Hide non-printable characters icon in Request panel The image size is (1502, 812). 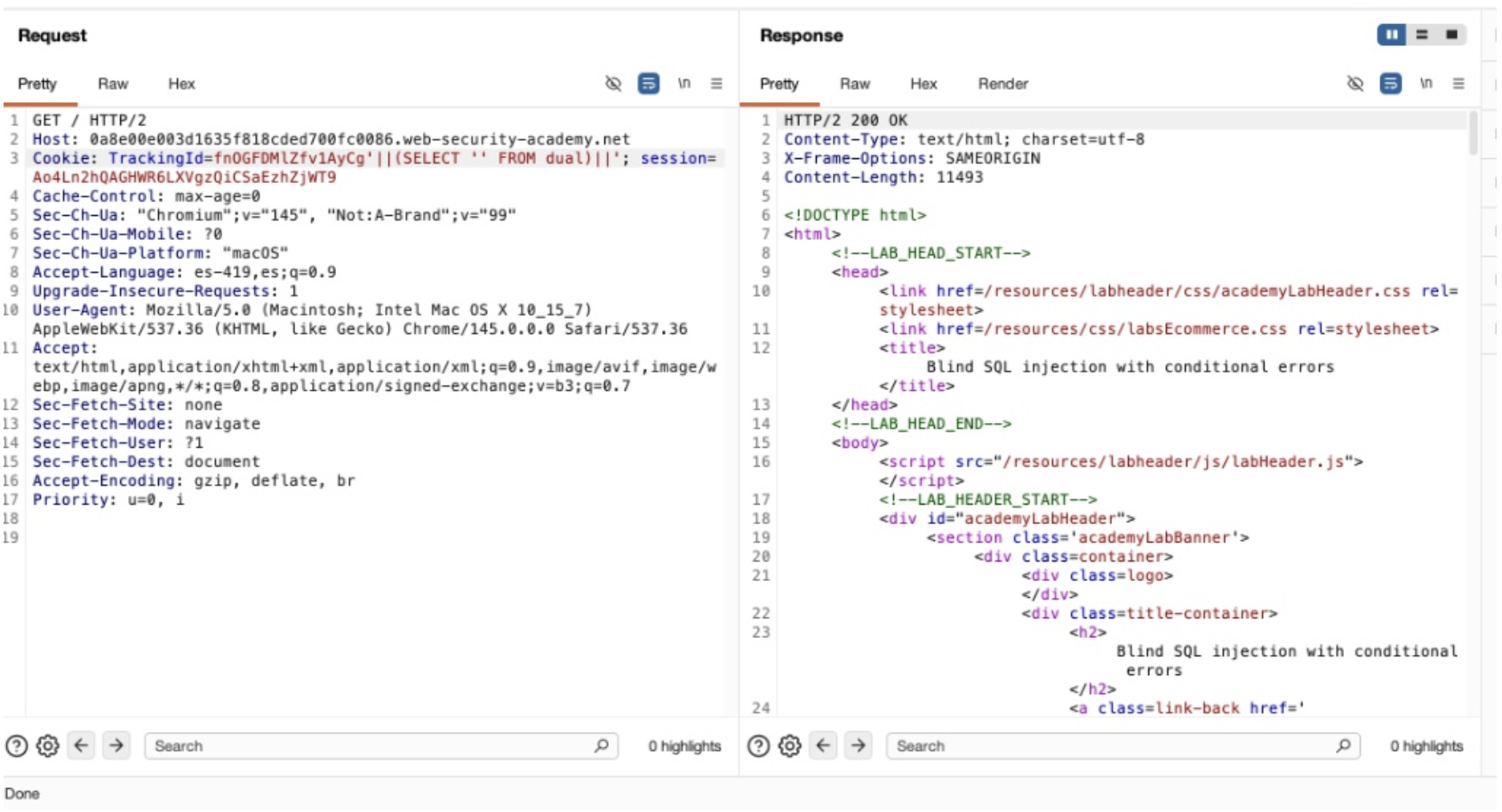tap(613, 84)
